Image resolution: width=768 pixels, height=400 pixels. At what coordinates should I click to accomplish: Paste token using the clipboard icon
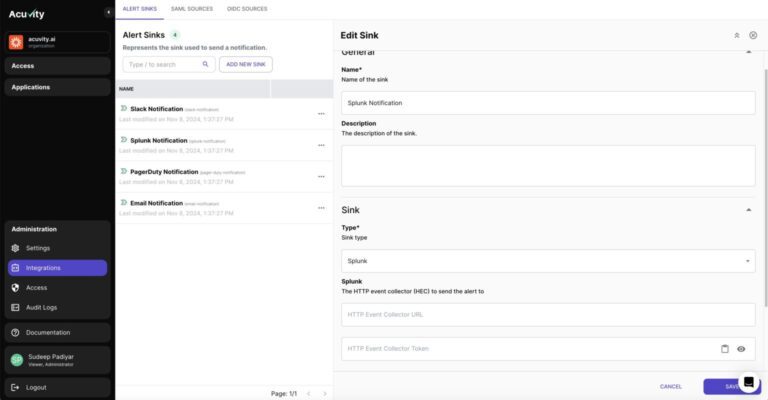[725, 348]
